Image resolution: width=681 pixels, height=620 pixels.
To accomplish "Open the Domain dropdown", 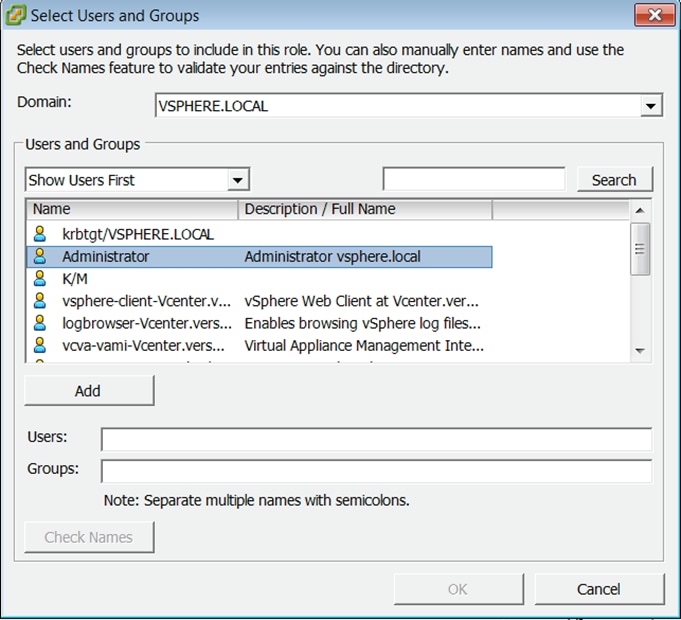I will pyautogui.click(x=651, y=105).
